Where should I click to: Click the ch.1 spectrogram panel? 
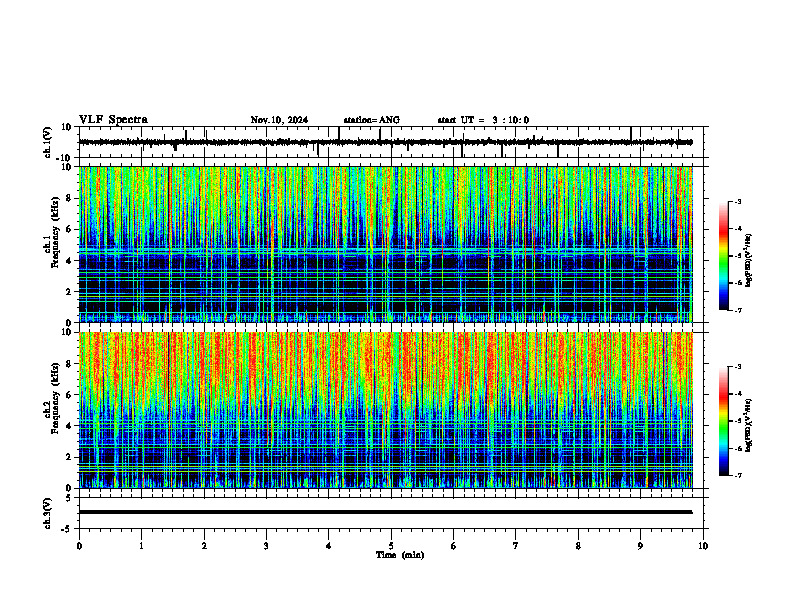click(386, 244)
